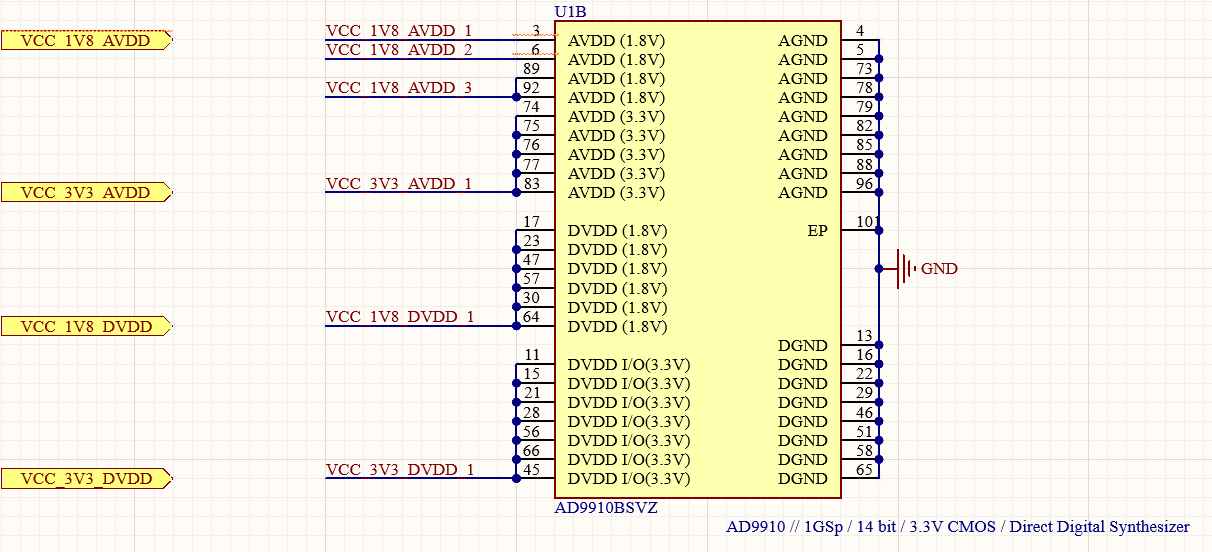Select pin number 92
The height and width of the screenshot is (552, 1212).
tap(532, 88)
